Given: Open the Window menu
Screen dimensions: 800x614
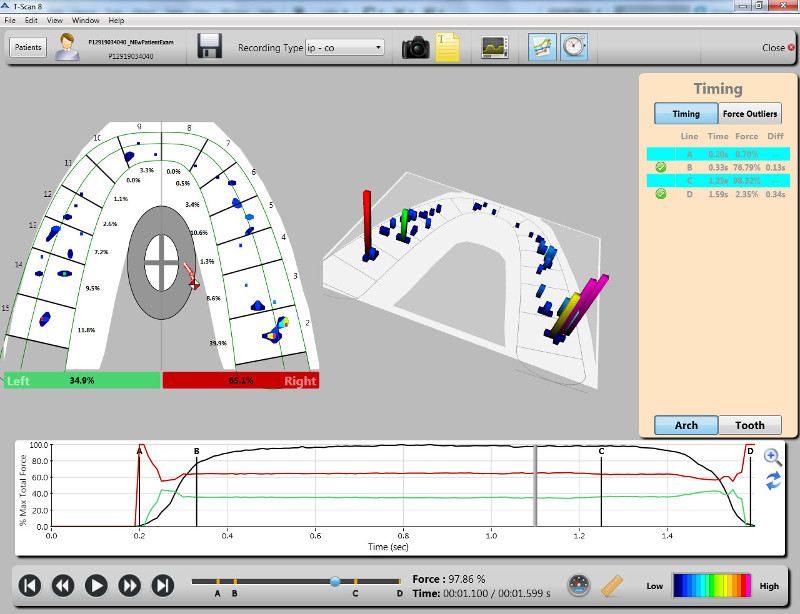Looking at the screenshot, I should point(86,20).
